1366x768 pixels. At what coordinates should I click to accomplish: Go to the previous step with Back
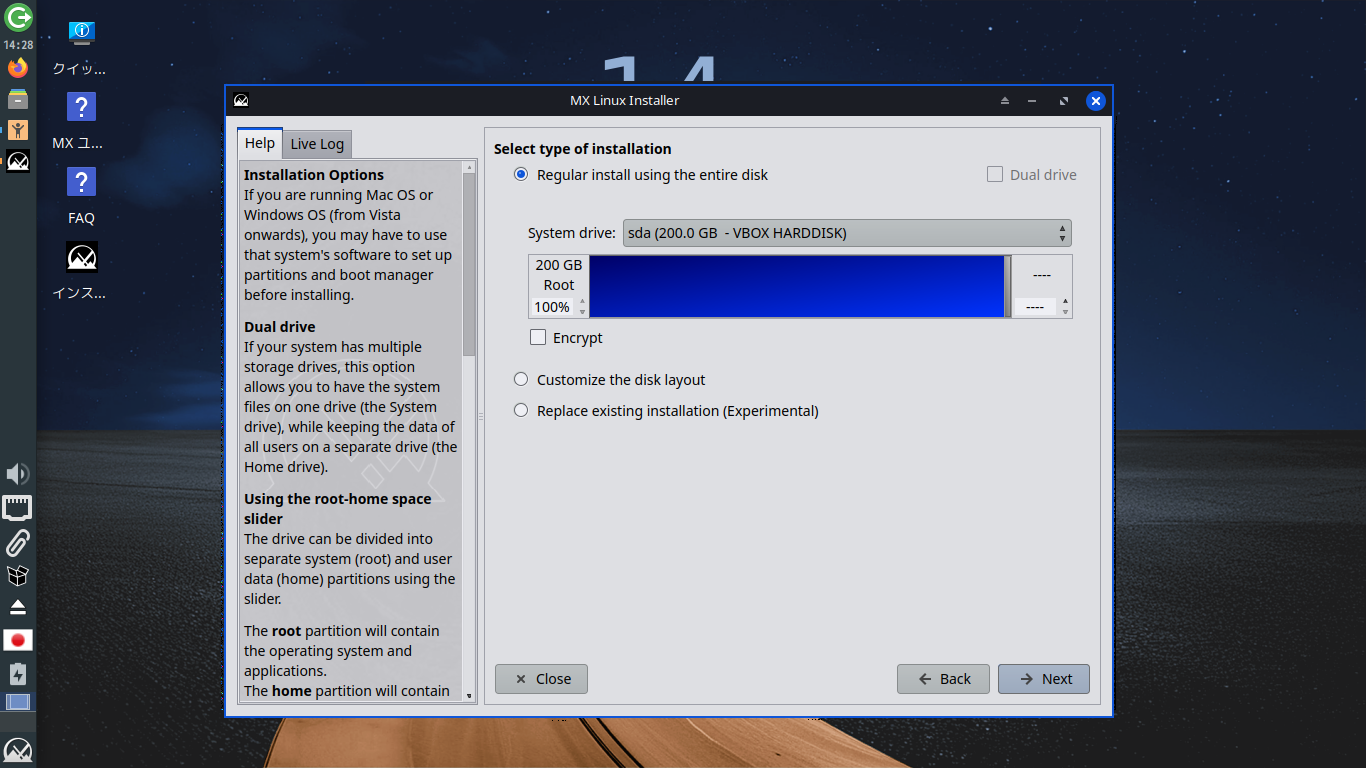[x=943, y=679]
